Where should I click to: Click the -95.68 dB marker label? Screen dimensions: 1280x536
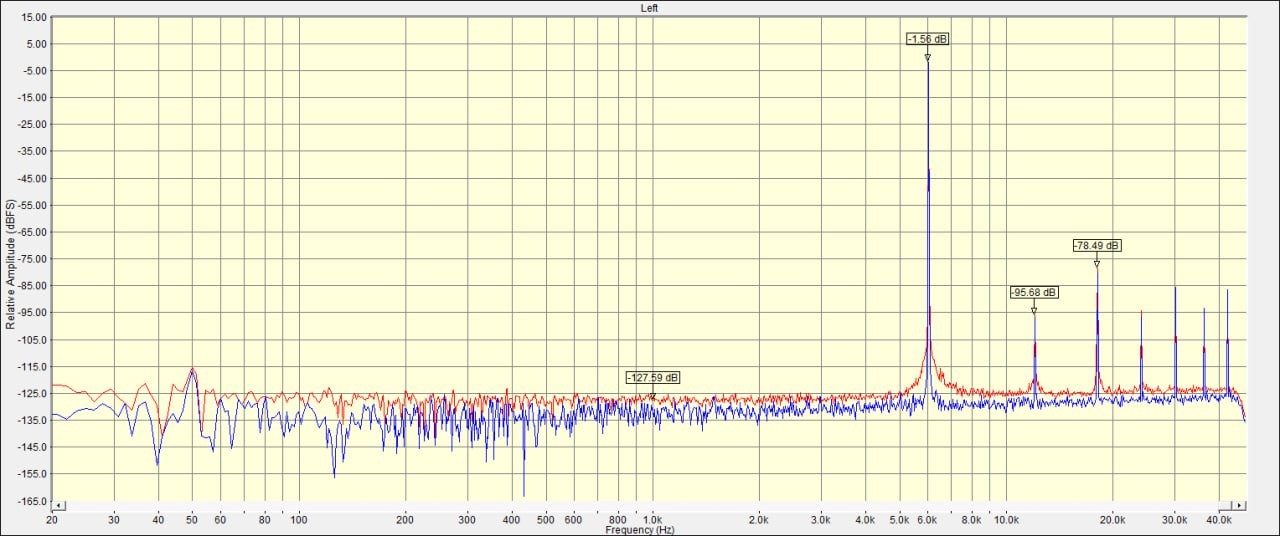coord(1034,292)
